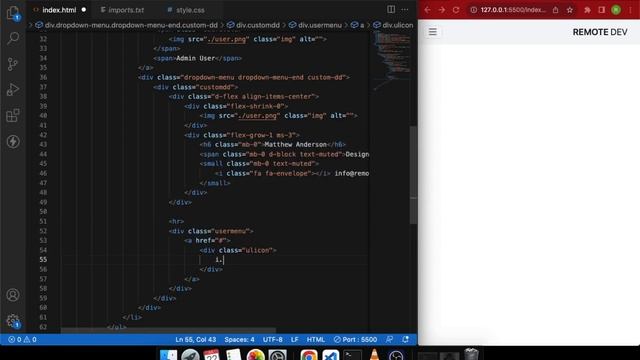Bookmark the page with the star icon
This screenshot has width=640, height=360.
[x=570, y=10]
